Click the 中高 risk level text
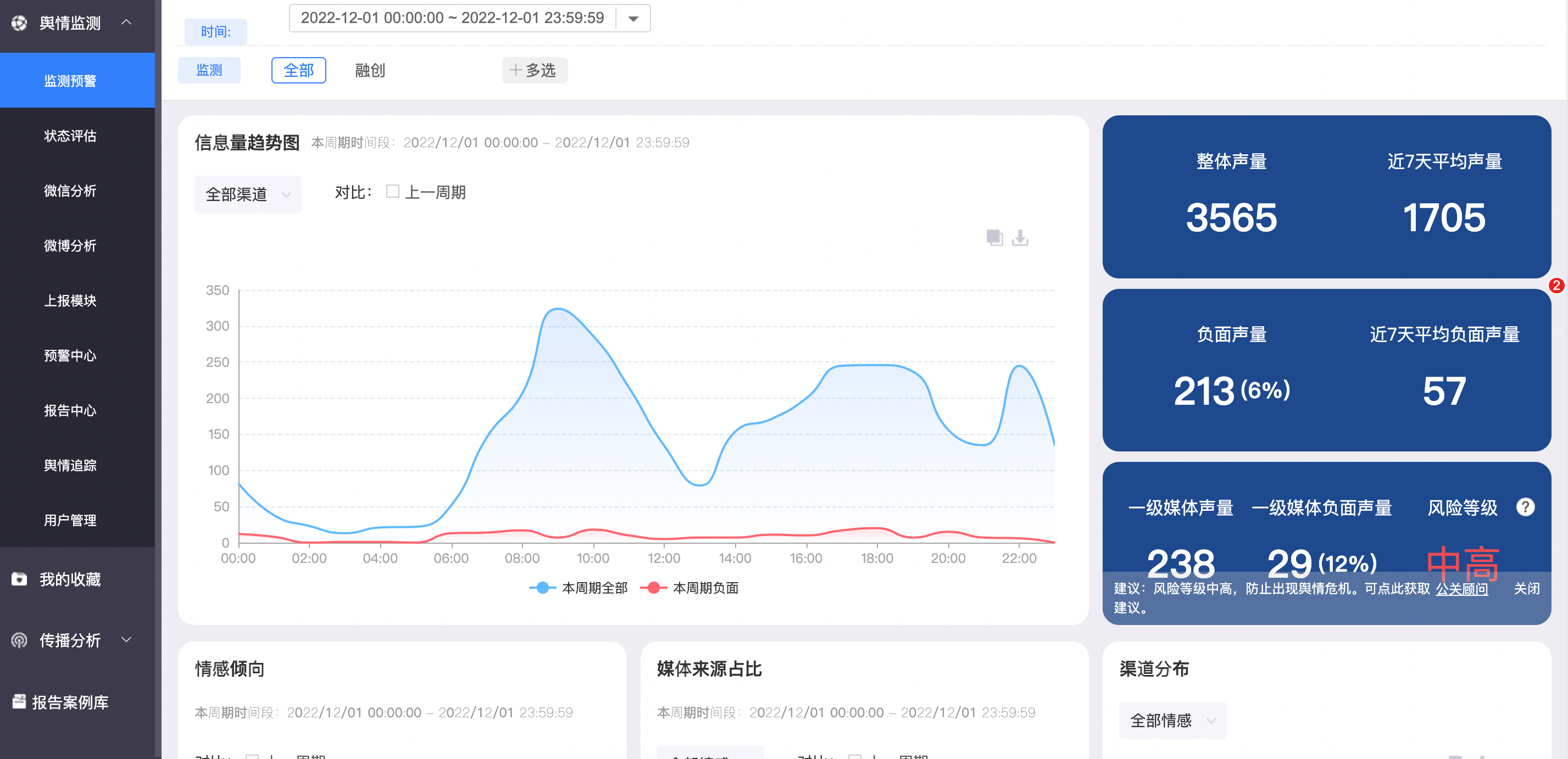 coord(1463,563)
